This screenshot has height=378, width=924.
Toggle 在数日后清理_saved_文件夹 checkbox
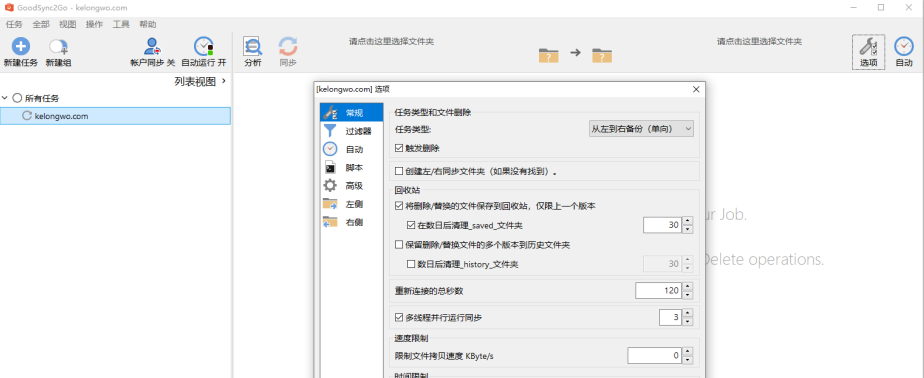[x=411, y=225]
